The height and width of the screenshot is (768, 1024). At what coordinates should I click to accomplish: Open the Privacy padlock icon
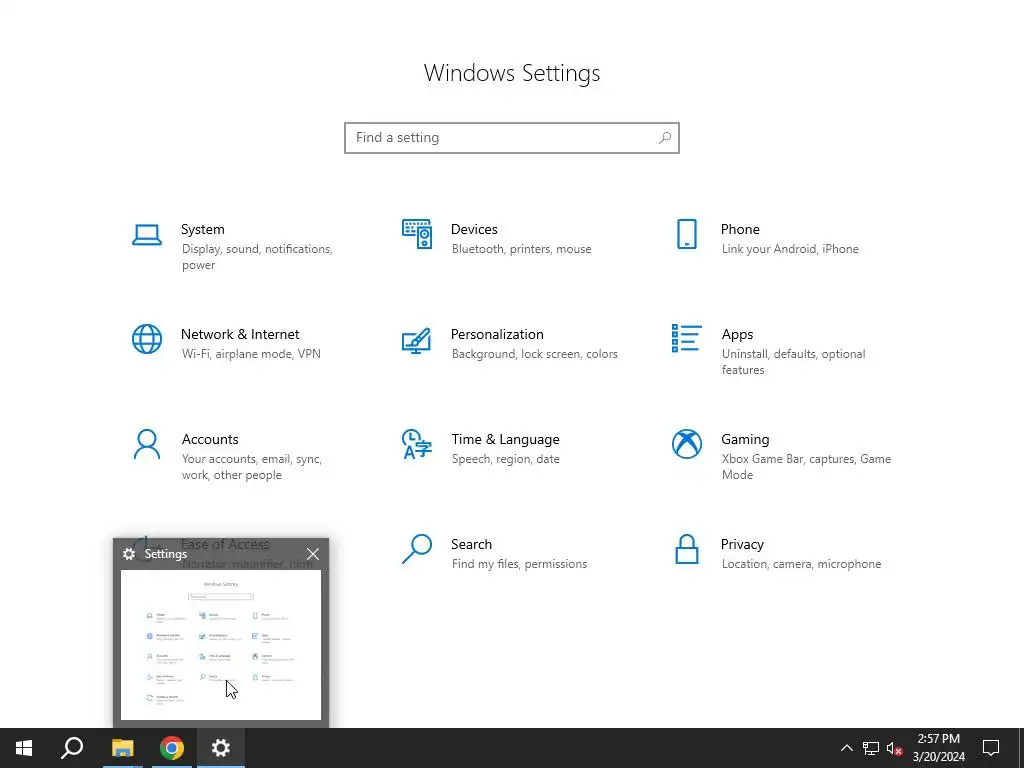[x=686, y=549]
